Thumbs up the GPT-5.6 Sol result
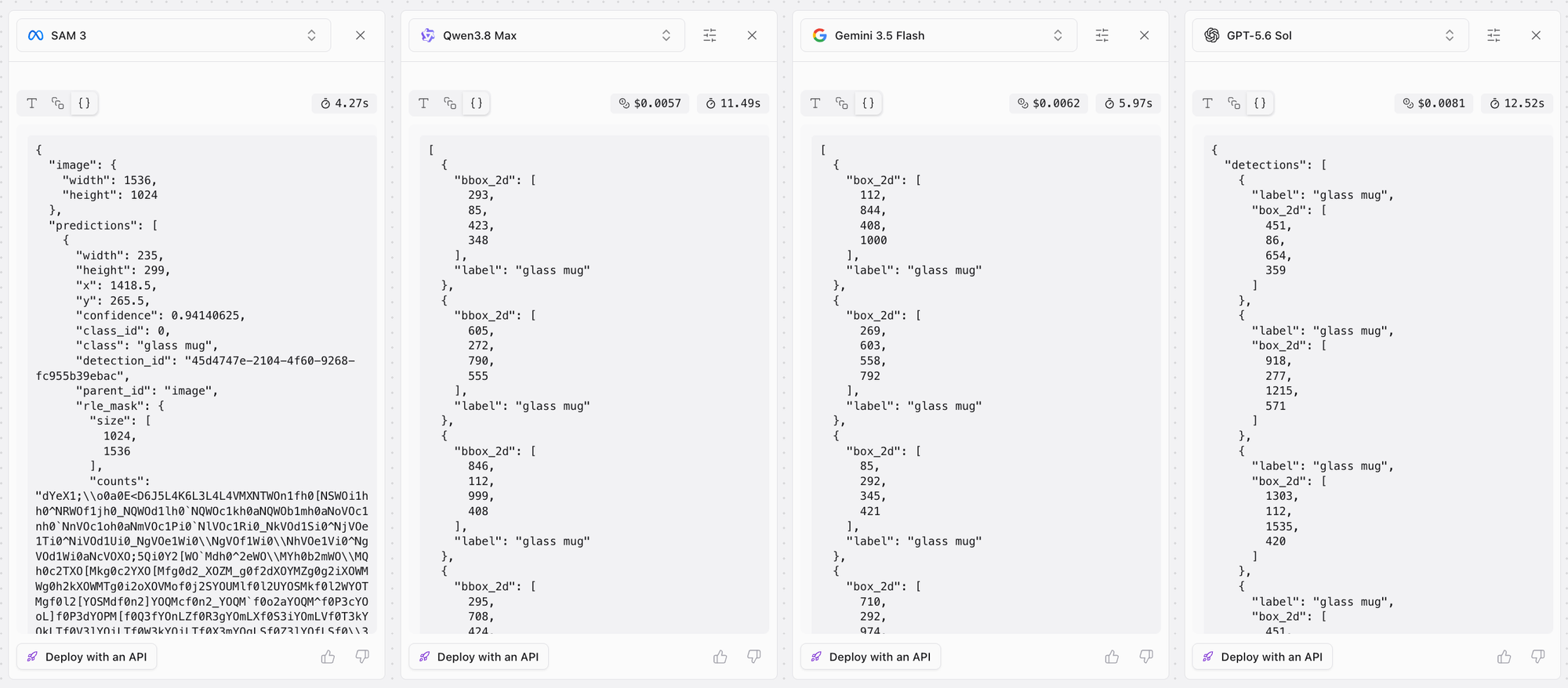 pyautogui.click(x=1504, y=657)
